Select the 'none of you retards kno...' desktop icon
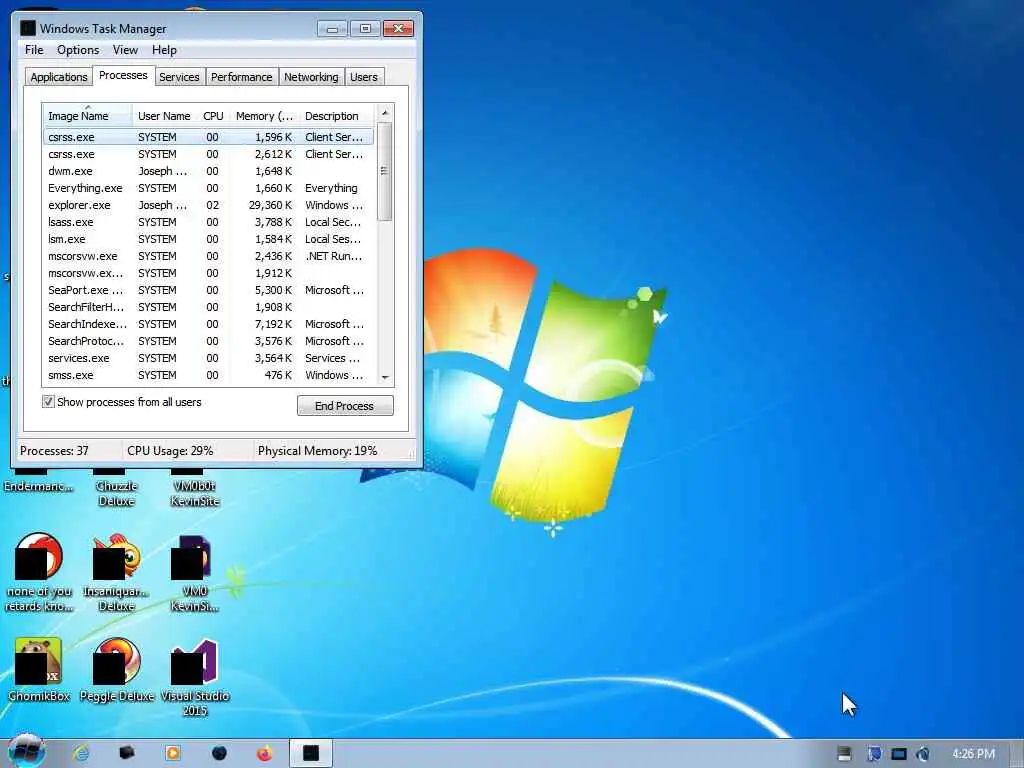This screenshot has width=1024, height=768. coord(39,573)
